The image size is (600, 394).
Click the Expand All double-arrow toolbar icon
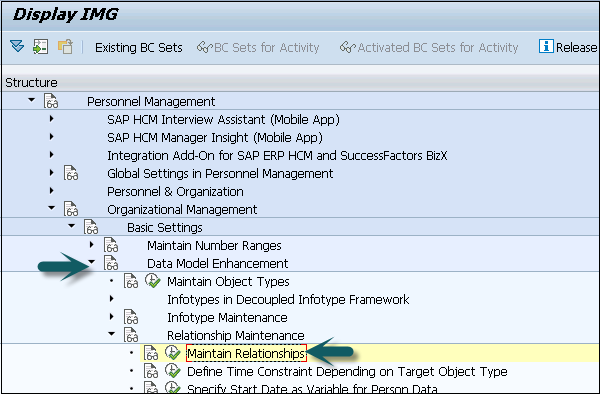point(17,47)
